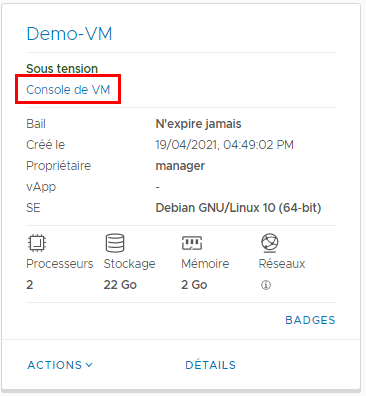Select the Sous tension status text

[x=62, y=69]
